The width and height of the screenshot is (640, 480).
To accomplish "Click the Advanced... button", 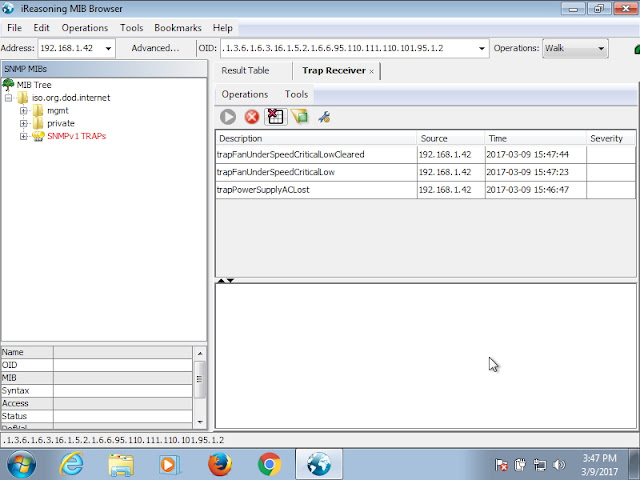I will click(155, 48).
